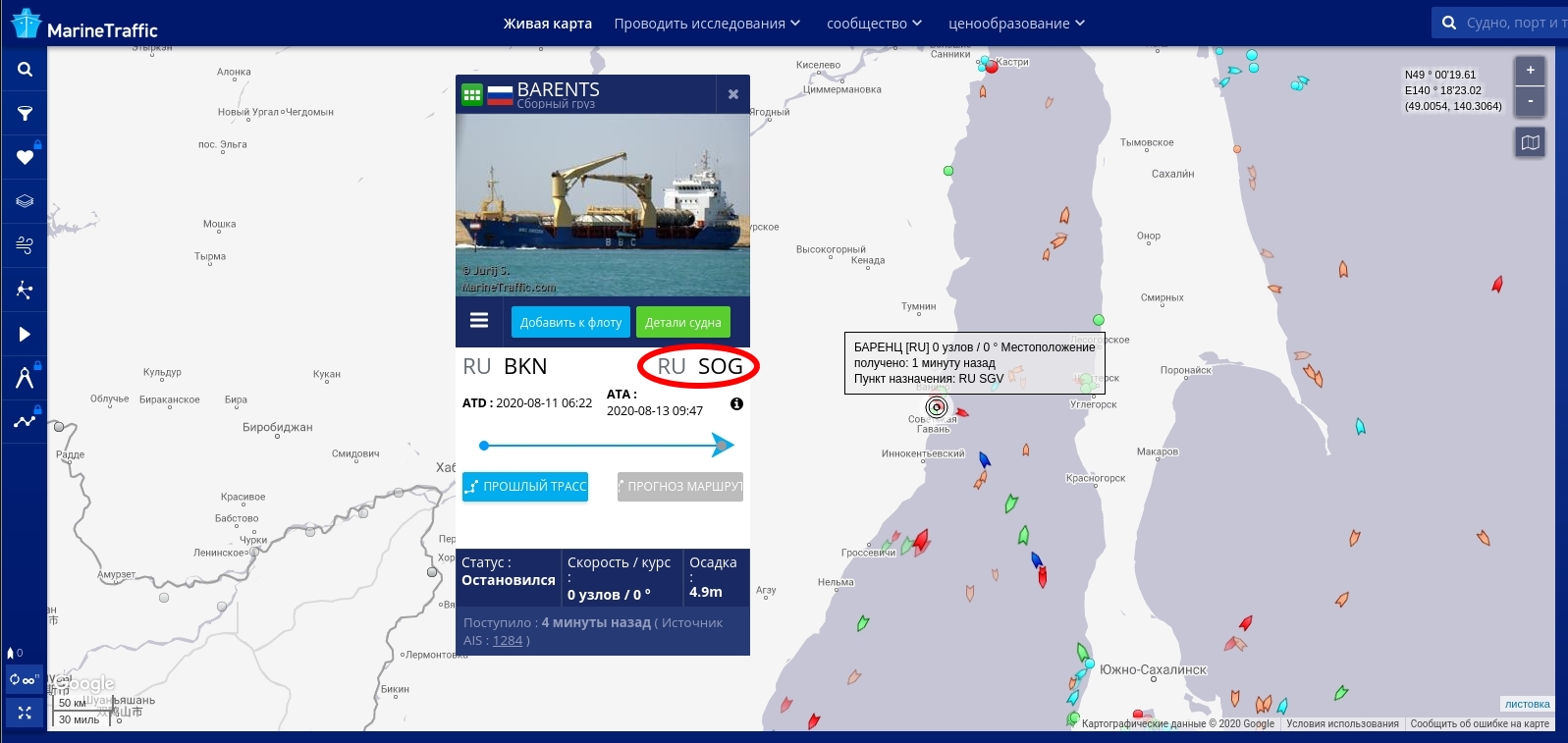Screen dimensions: 1568x743
Task: Click the листовка Leaflet link
Action: 1527,704
